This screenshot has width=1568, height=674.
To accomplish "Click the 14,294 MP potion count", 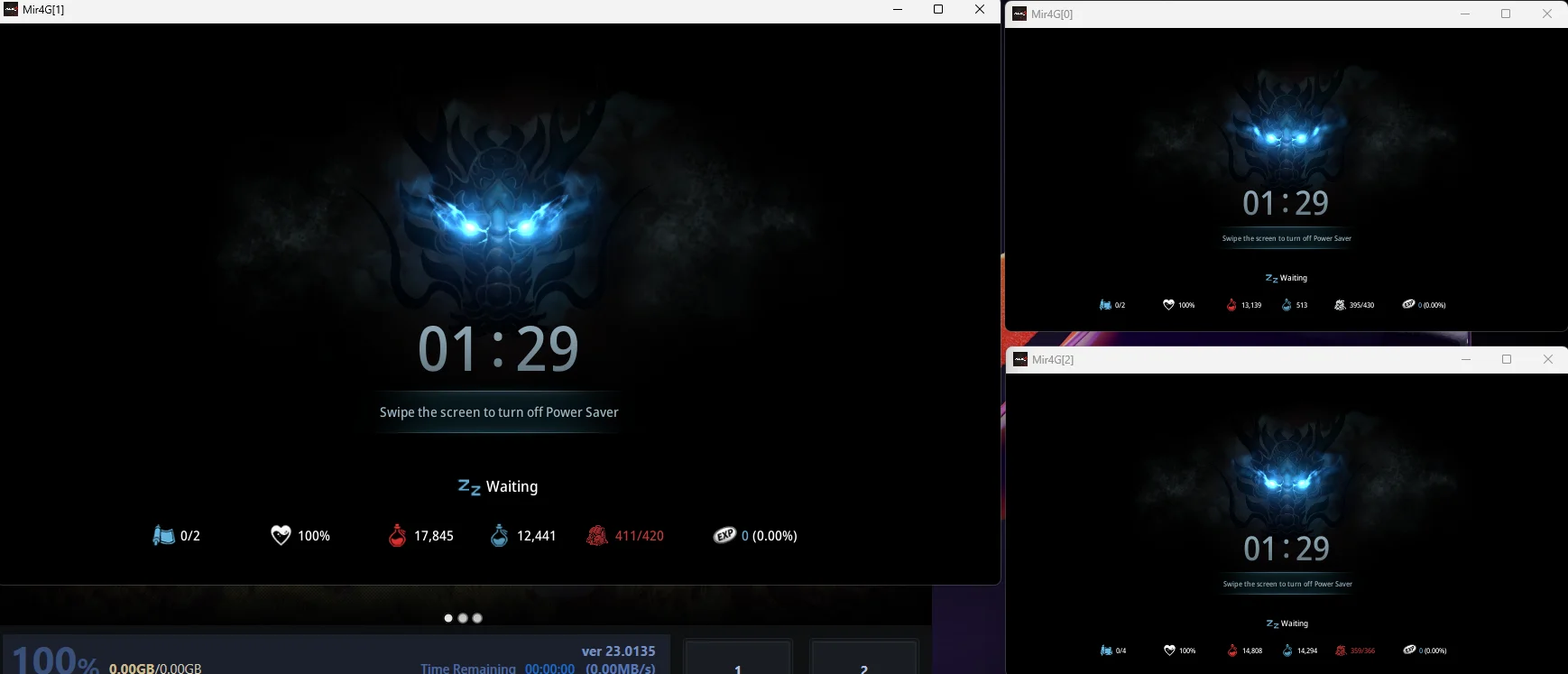I will click(x=1307, y=651).
